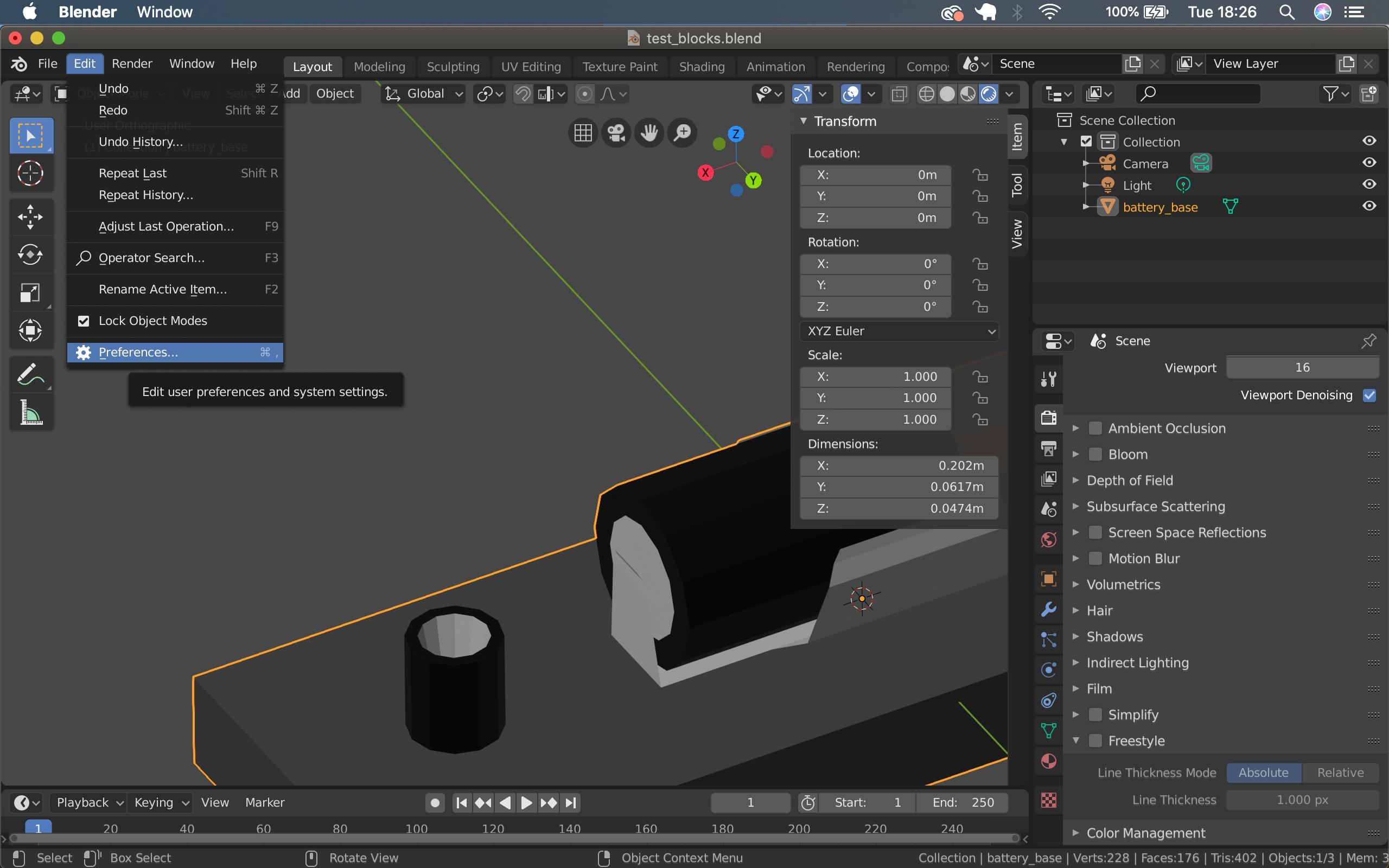
Task: Select the Select Box tool
Action: coord(31,136)
